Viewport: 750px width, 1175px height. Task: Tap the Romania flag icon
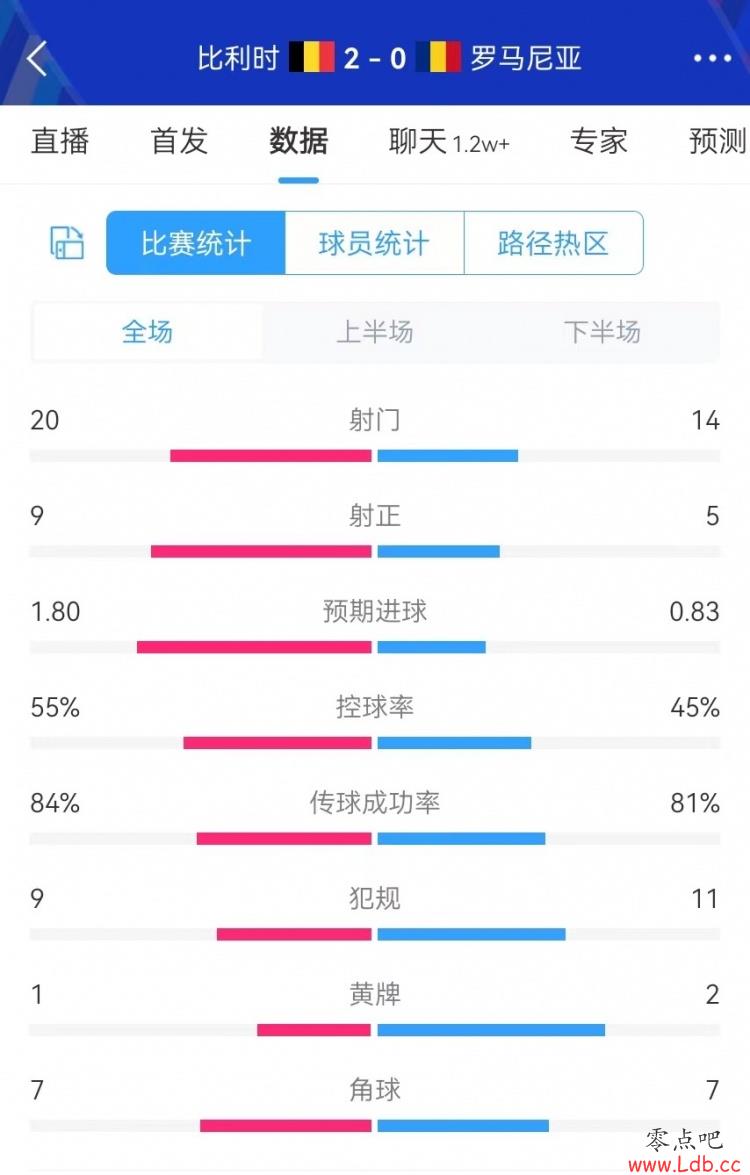point(438,57)
